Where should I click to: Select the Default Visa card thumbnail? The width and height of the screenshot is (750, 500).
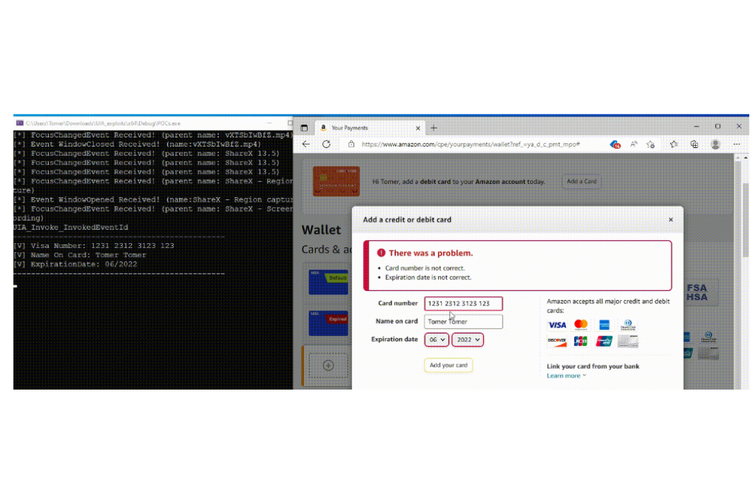tap(329, 282)
